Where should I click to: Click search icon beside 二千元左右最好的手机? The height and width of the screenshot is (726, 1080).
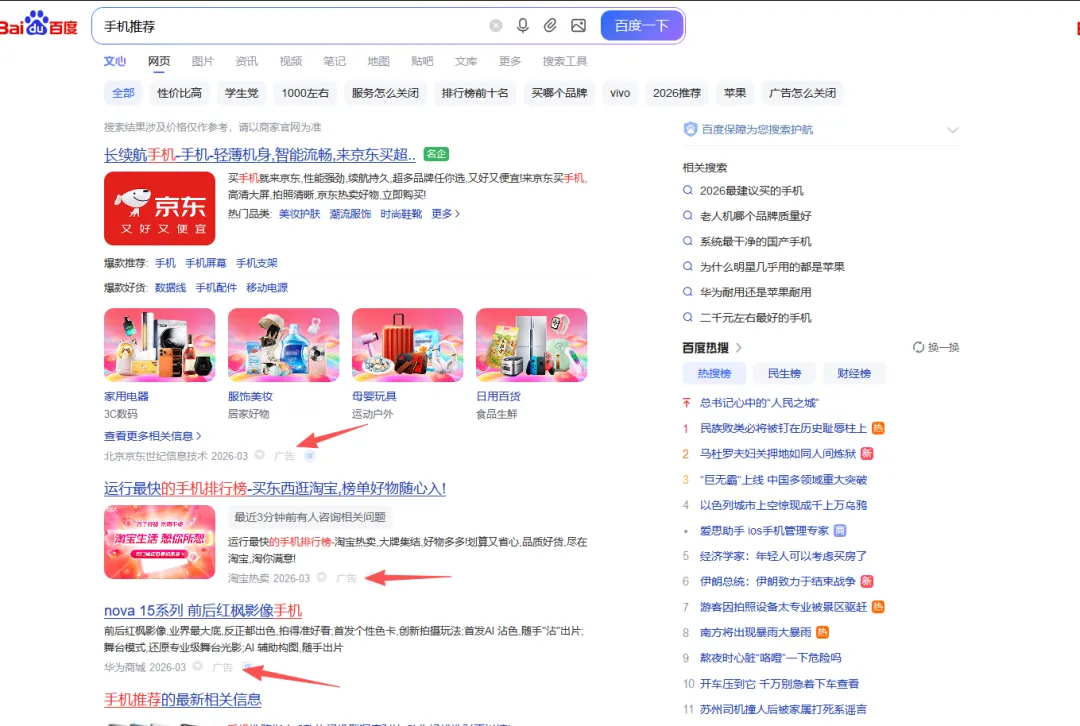coord(687,318)
